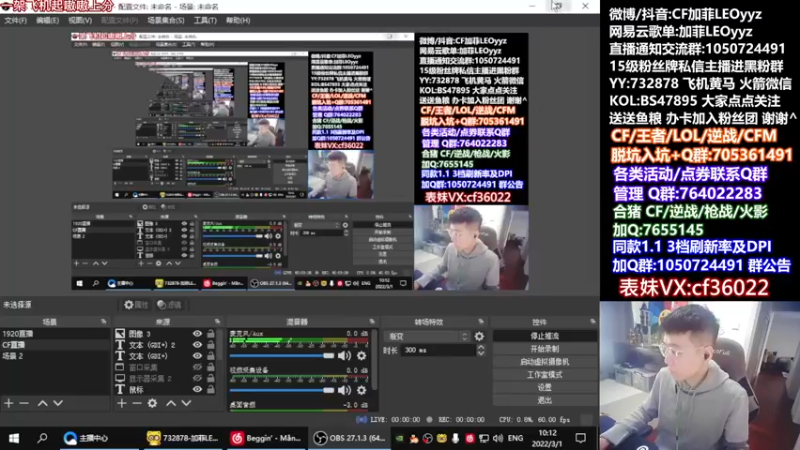The width and height of the screenshot is (800, 450).
Task: Click 停止推流 button
Action: pos(544,336)
